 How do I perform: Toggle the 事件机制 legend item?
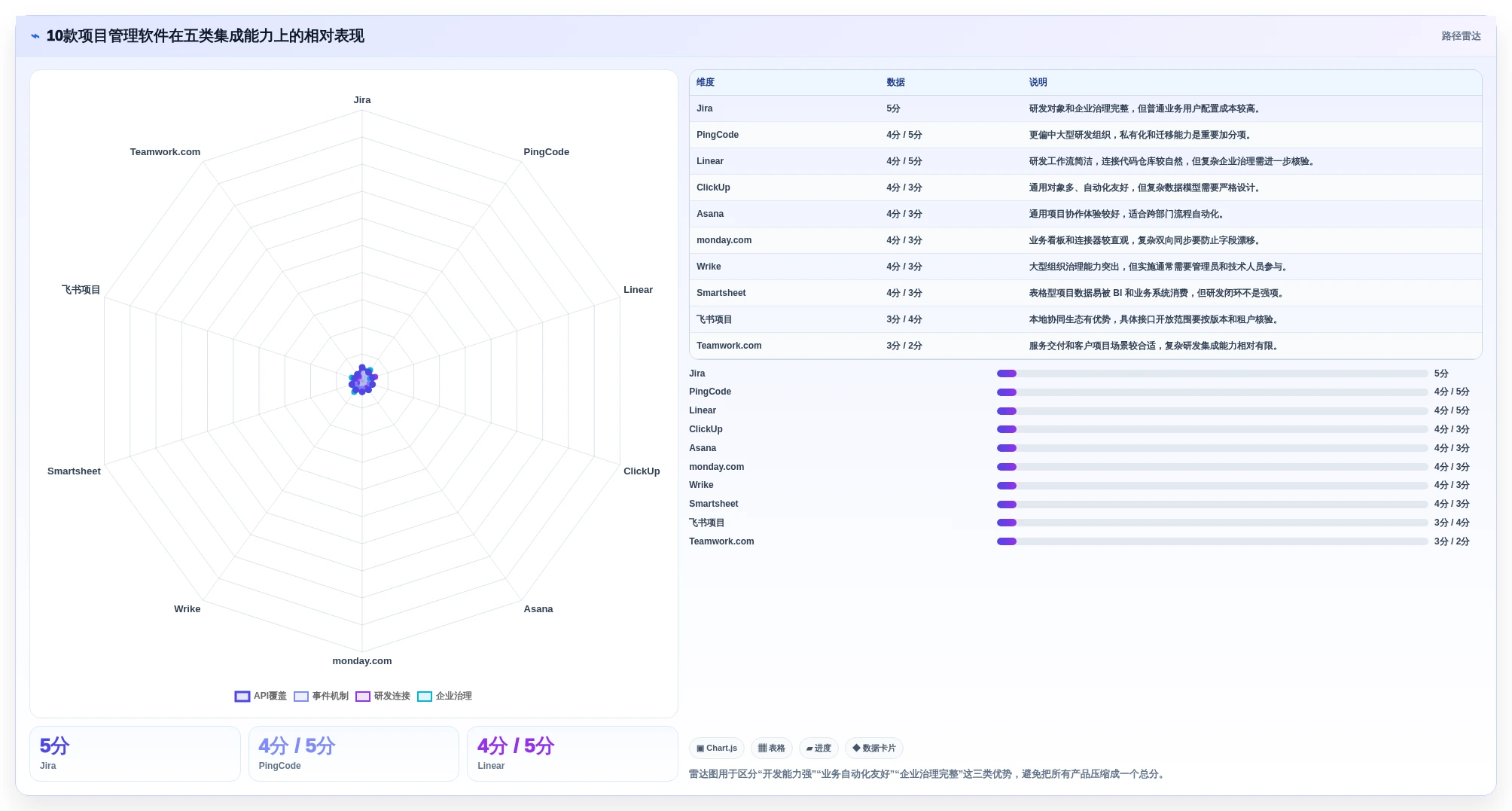click(321, 697)
